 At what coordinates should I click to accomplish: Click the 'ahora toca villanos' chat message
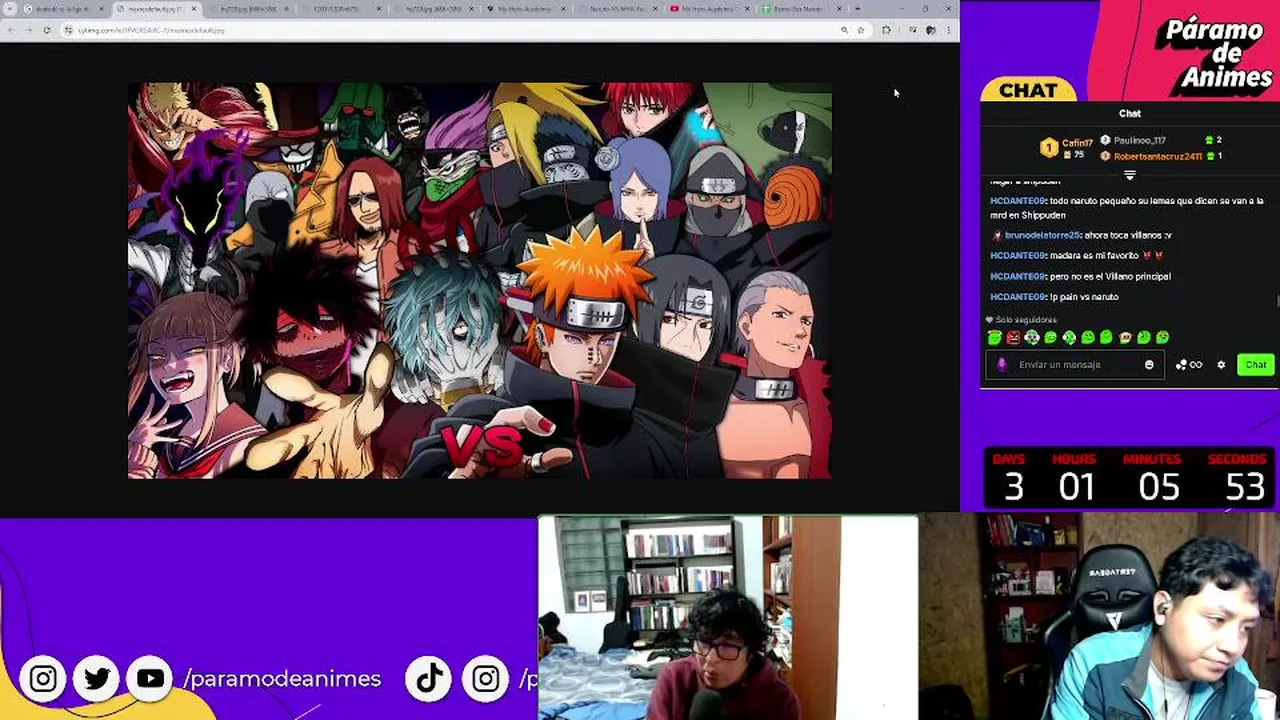[x=1128, y=235]
